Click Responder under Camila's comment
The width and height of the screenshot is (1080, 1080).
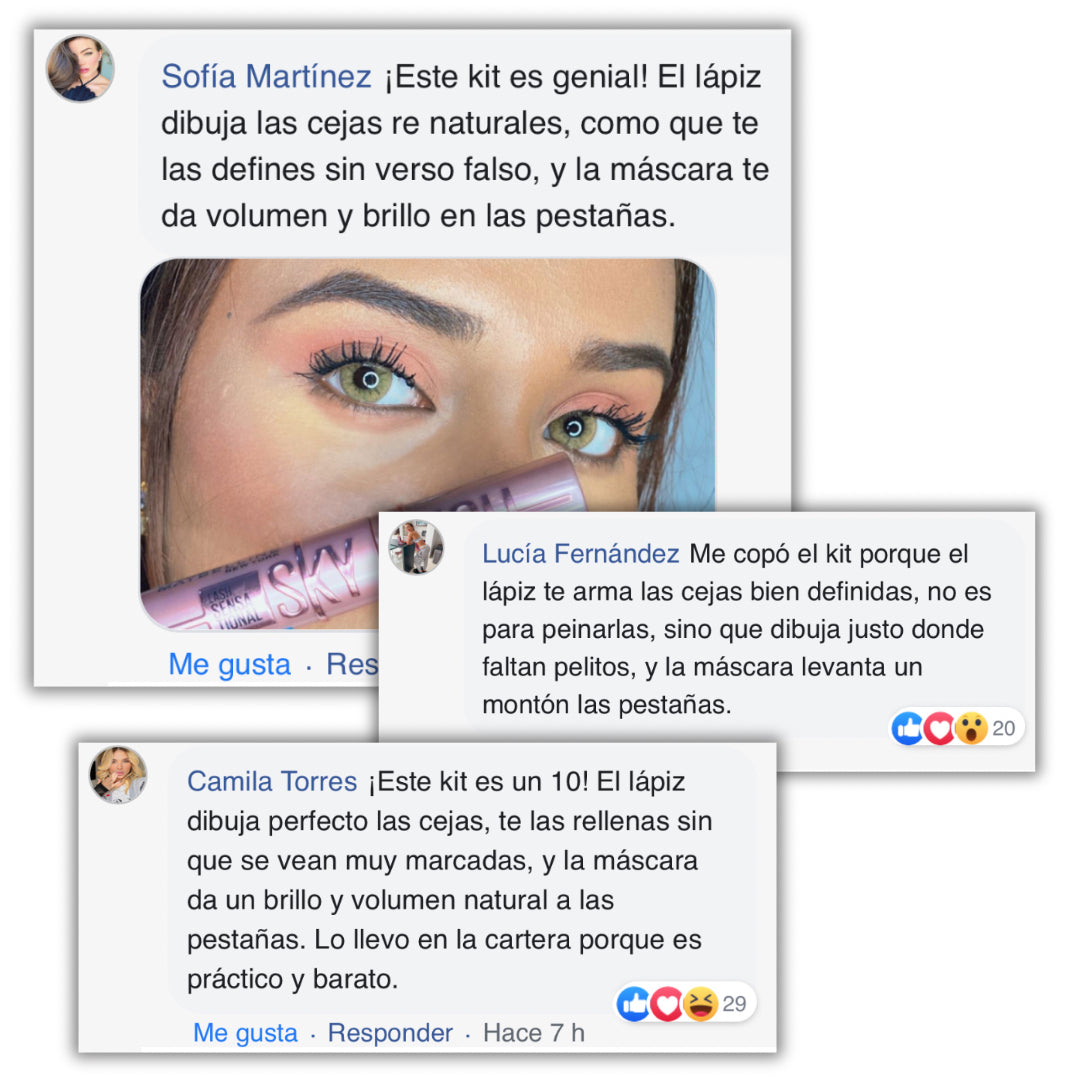coord(390,1032)
